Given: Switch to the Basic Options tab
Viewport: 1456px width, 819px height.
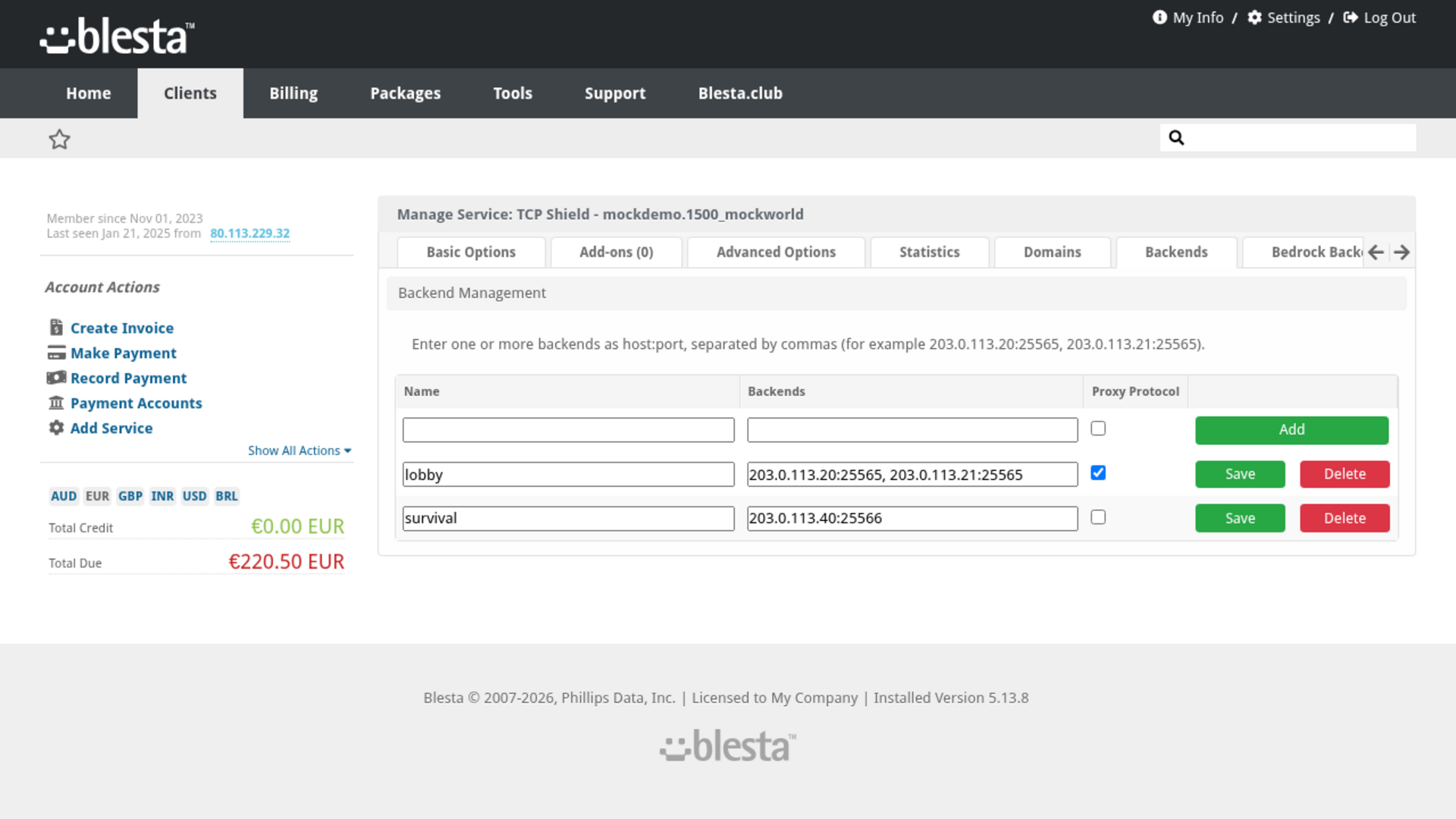Looking at the screenshot, I should point(471,252).
